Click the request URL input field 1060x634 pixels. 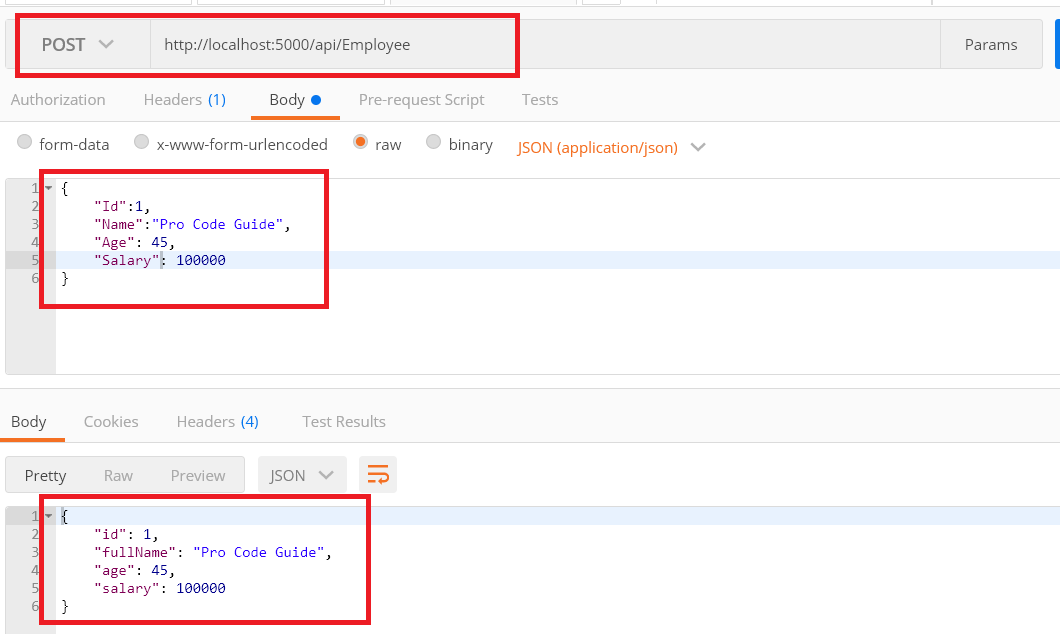(540, 45)
